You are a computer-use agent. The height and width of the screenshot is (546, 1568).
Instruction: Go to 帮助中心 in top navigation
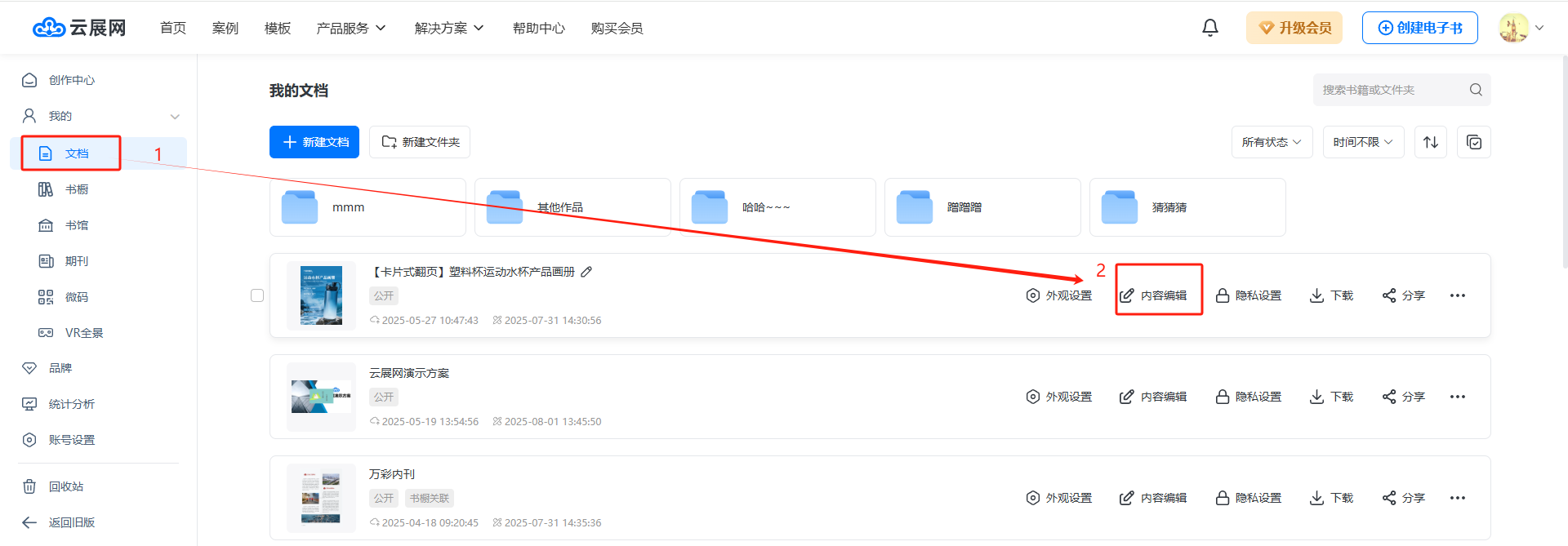538,29
